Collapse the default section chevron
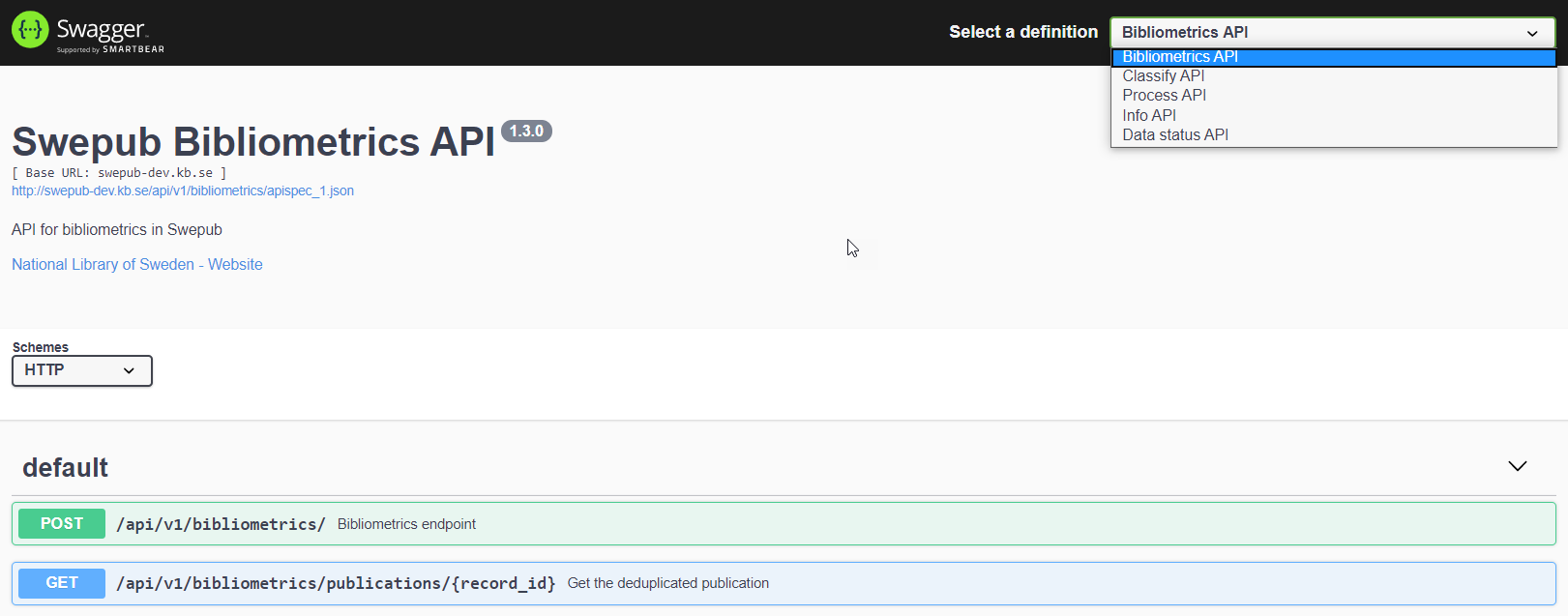 click(x=1517, y=466)
